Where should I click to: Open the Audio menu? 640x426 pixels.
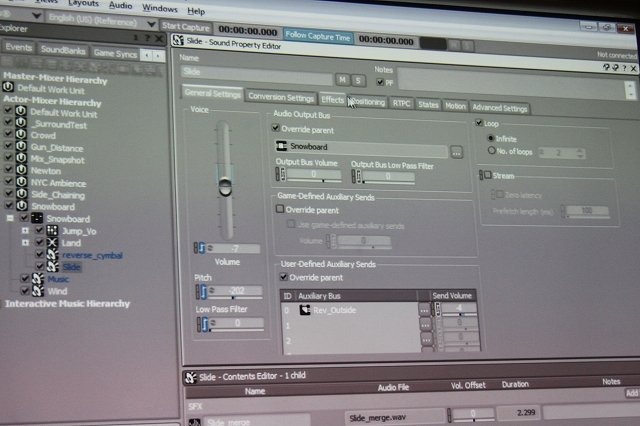pos(120,8)
